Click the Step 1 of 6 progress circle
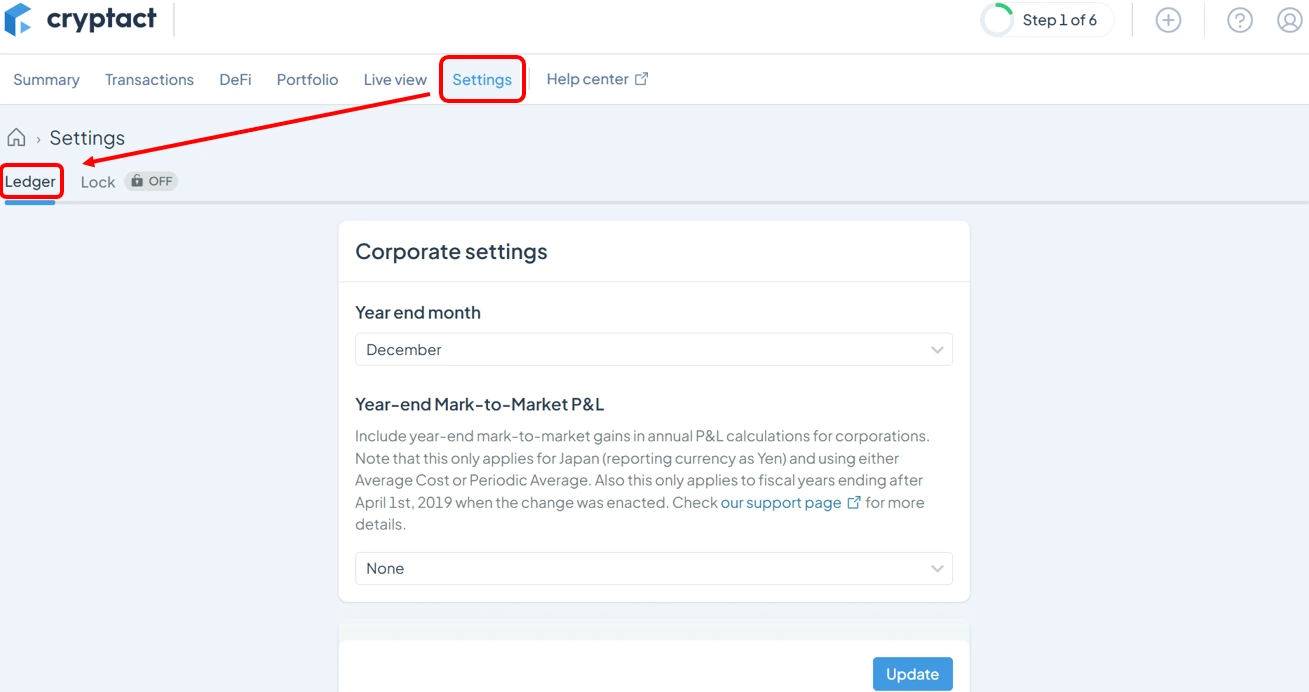 pyautogui.click(x=997, y=20)
